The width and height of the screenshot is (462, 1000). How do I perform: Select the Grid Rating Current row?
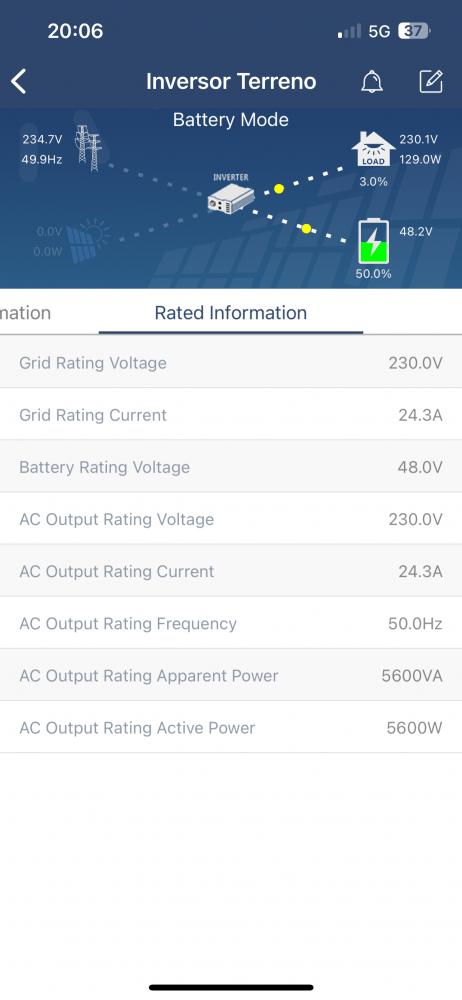pos(231,415)
